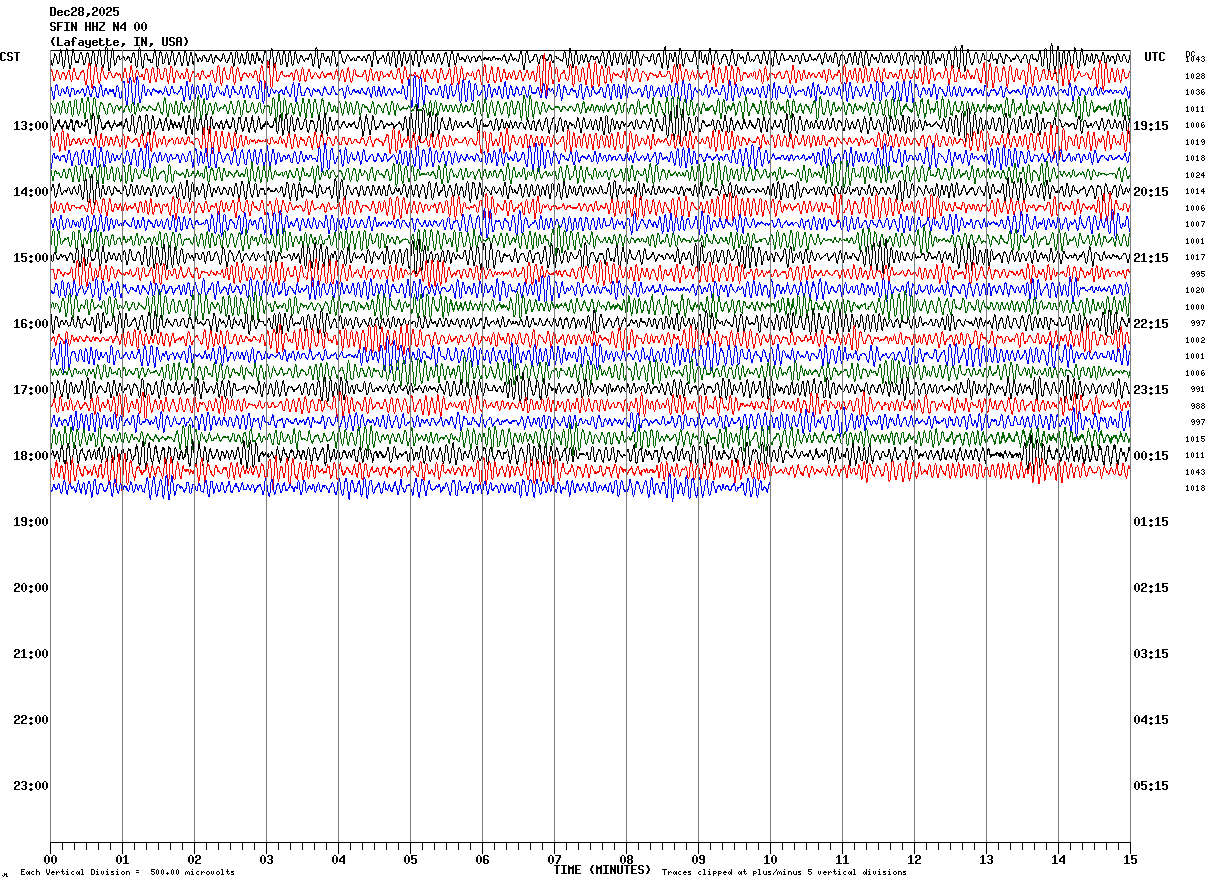Select the 13:00 CST time label
Image resolution: width=1210 pixels, height=886 pixels.
coord(31,126)
